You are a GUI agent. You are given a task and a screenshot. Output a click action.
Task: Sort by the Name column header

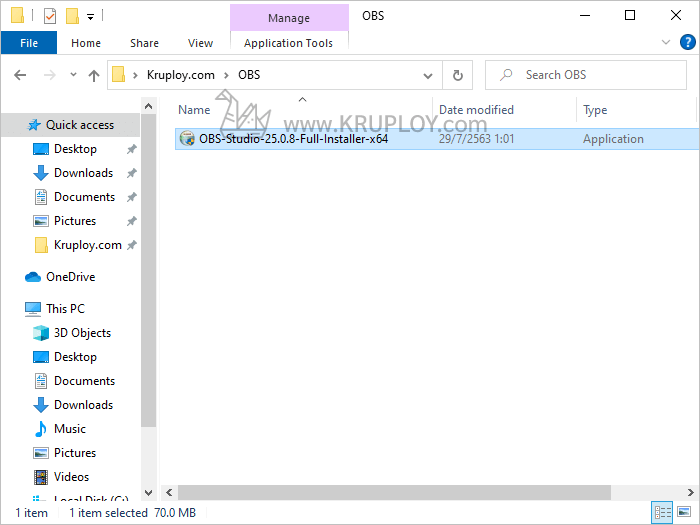click(x=194, y=110)
